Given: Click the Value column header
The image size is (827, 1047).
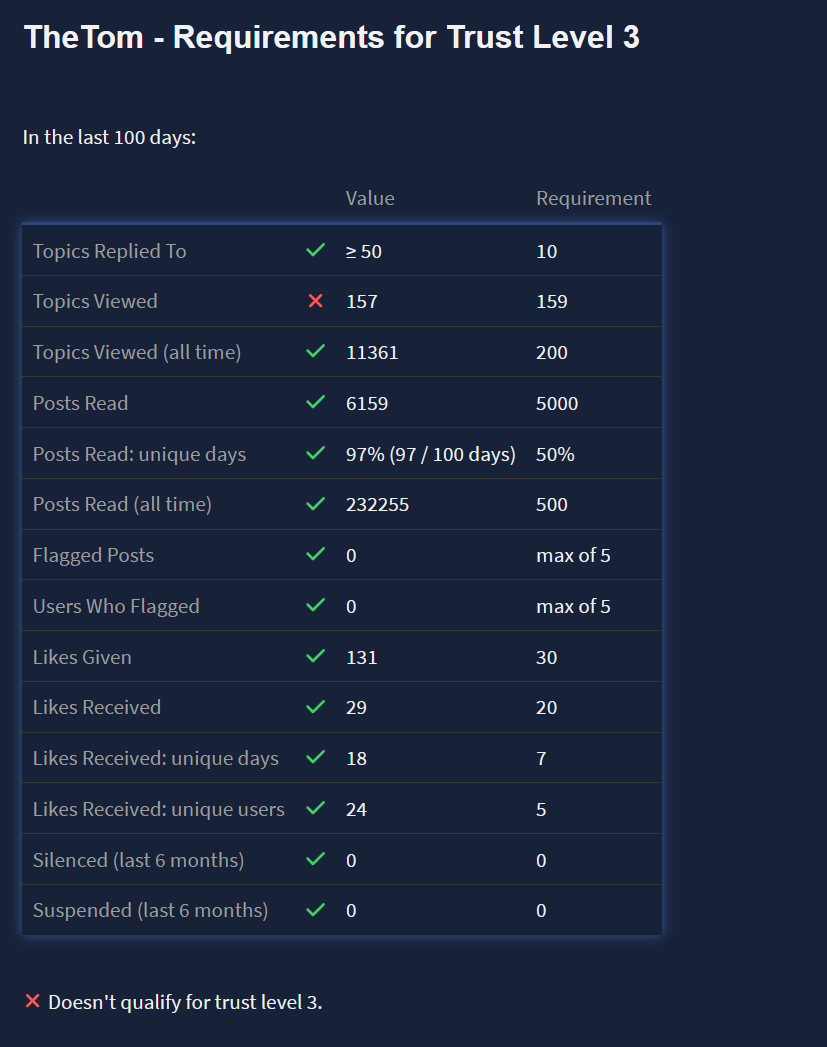Looking at the screenshot, I should point(370,198).
